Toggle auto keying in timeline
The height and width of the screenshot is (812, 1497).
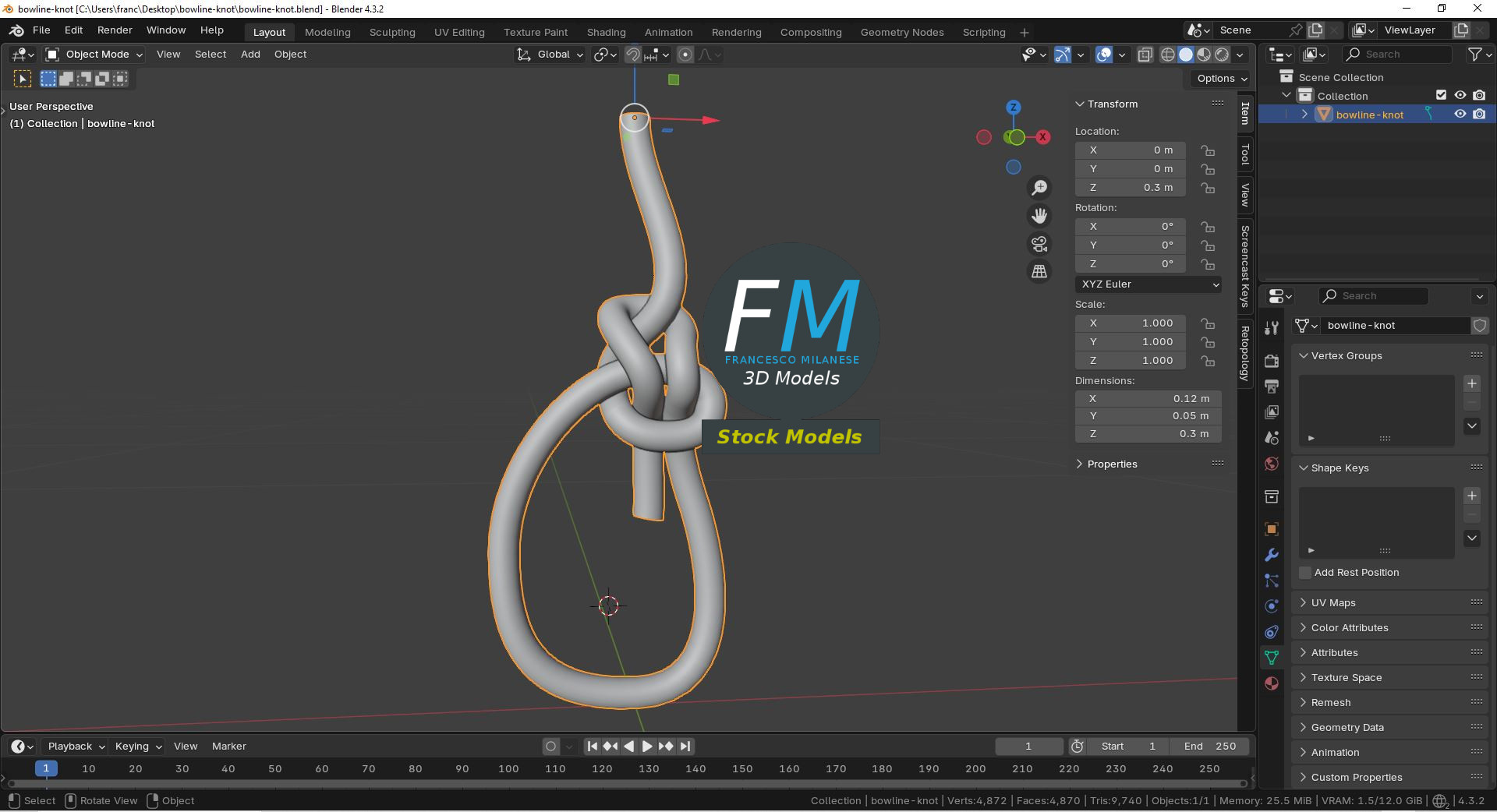click(551, 747)
